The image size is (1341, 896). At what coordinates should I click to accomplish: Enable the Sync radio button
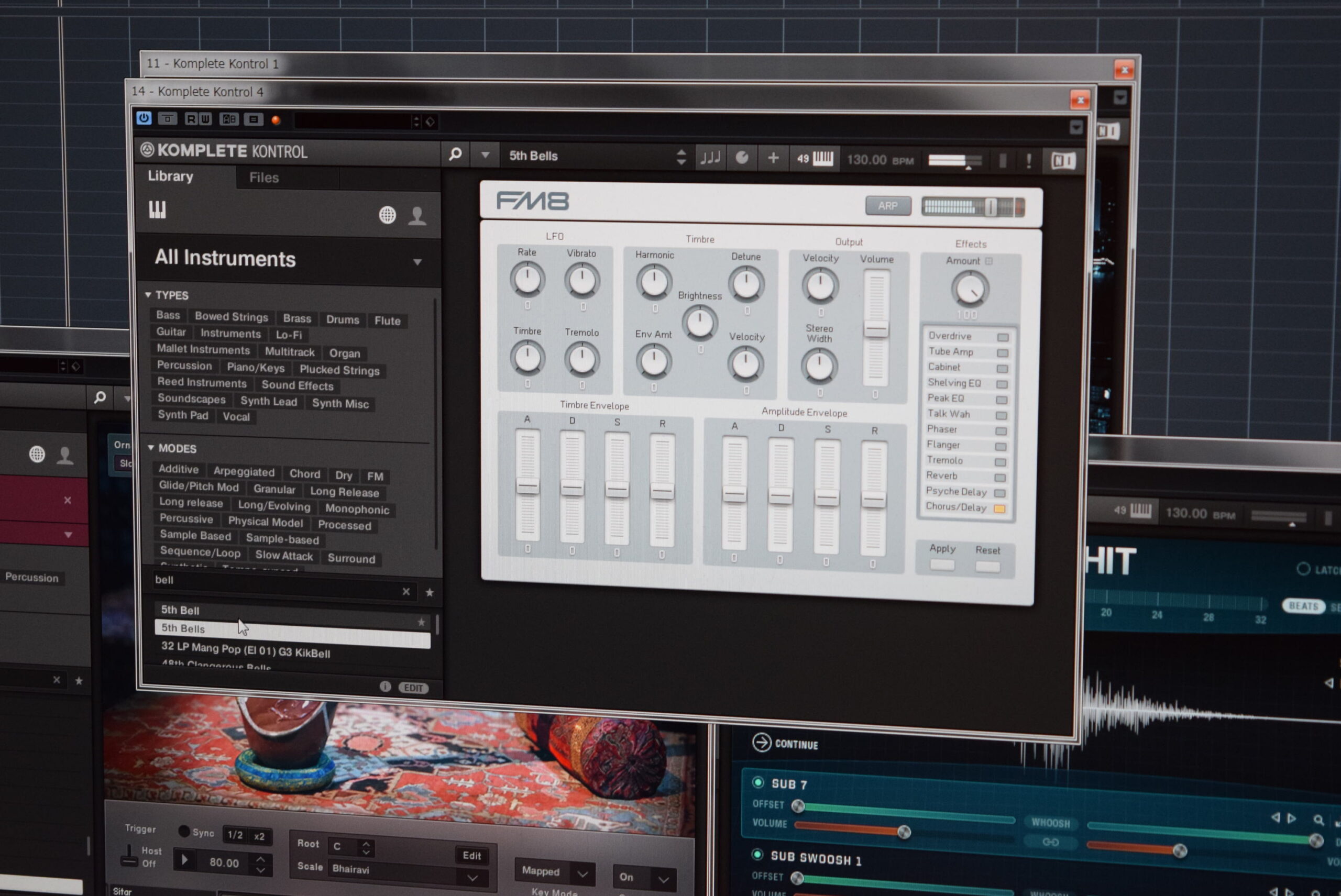coord(183,831)
